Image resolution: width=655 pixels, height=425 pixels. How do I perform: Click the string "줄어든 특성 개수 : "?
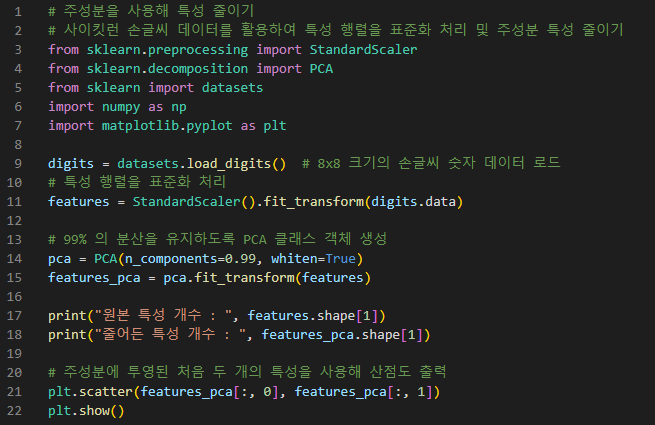click(171, 335)
